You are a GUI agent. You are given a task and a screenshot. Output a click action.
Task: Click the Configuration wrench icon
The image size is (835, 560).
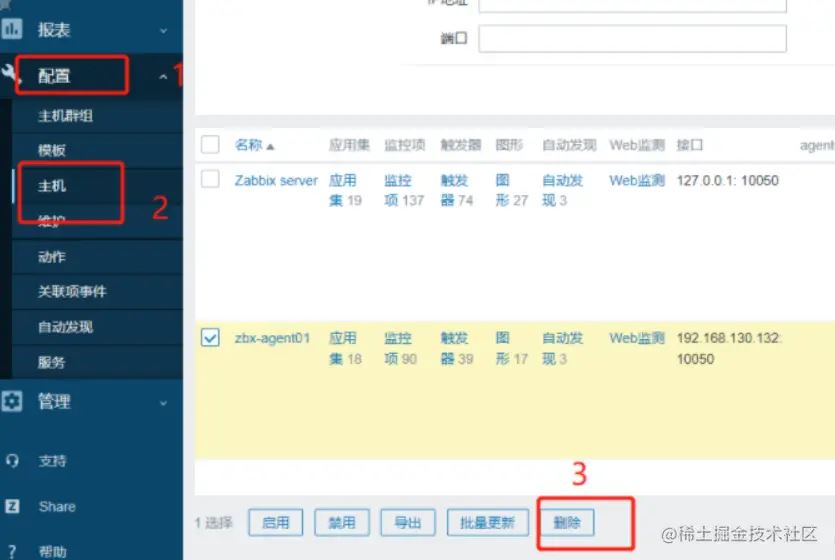[10, 75]
